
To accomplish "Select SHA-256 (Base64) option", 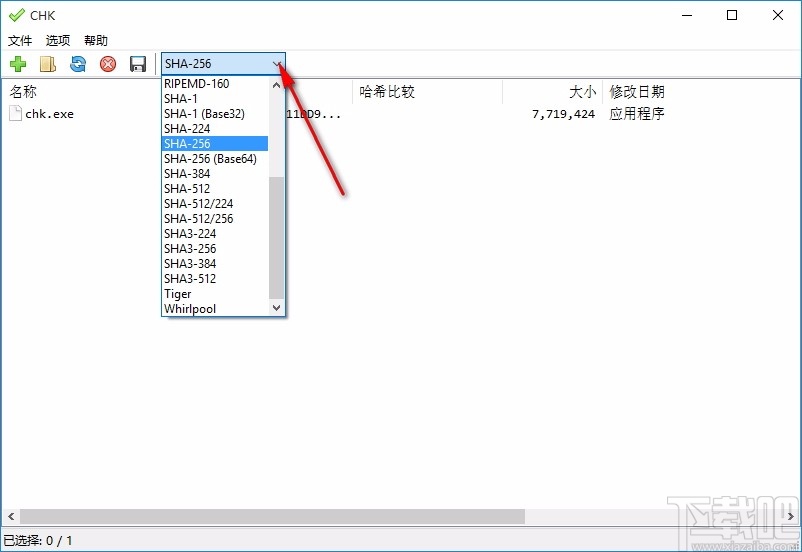I will point(215,159).
